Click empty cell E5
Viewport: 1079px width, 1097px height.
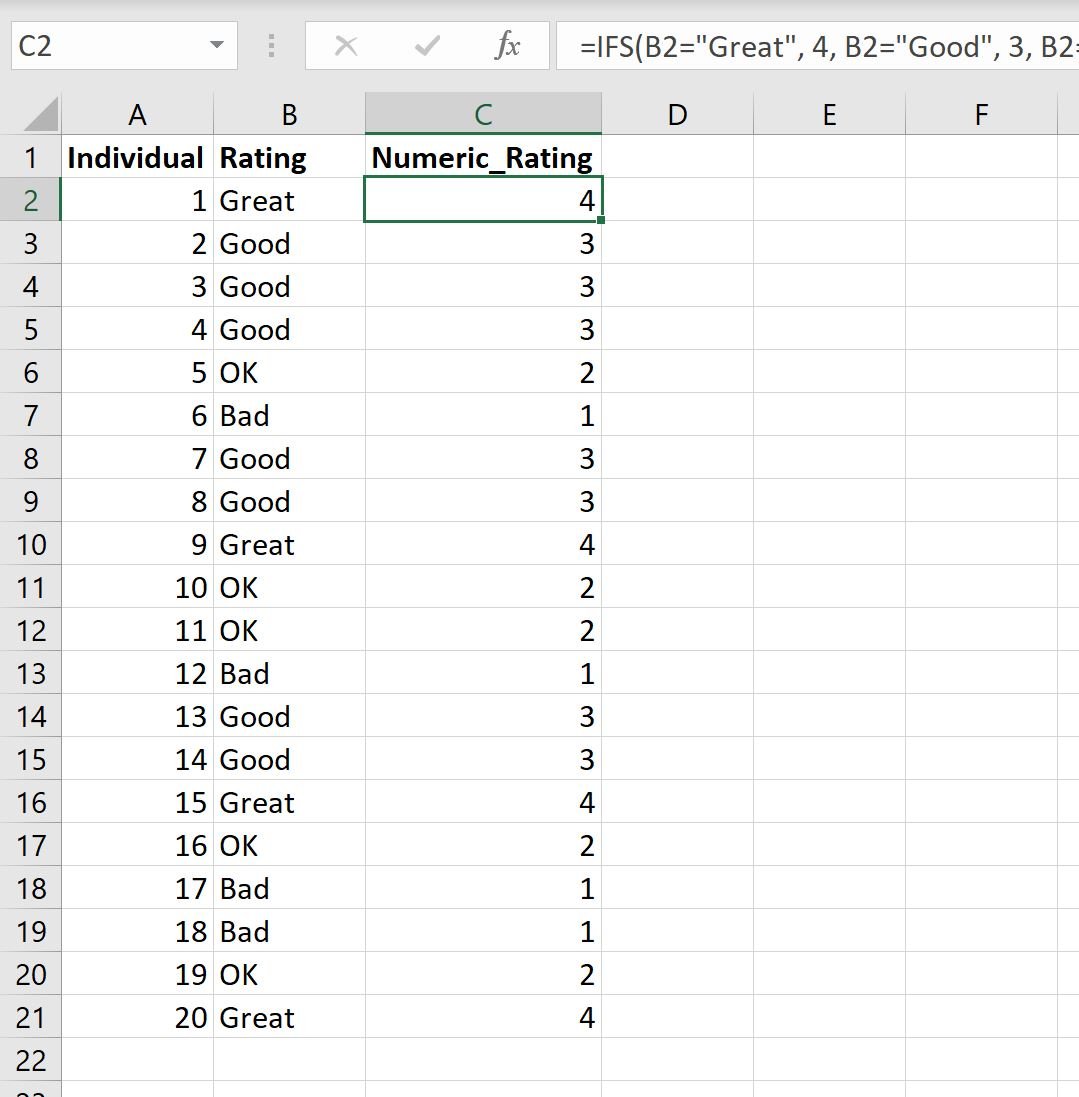click(x=829, y=329)
